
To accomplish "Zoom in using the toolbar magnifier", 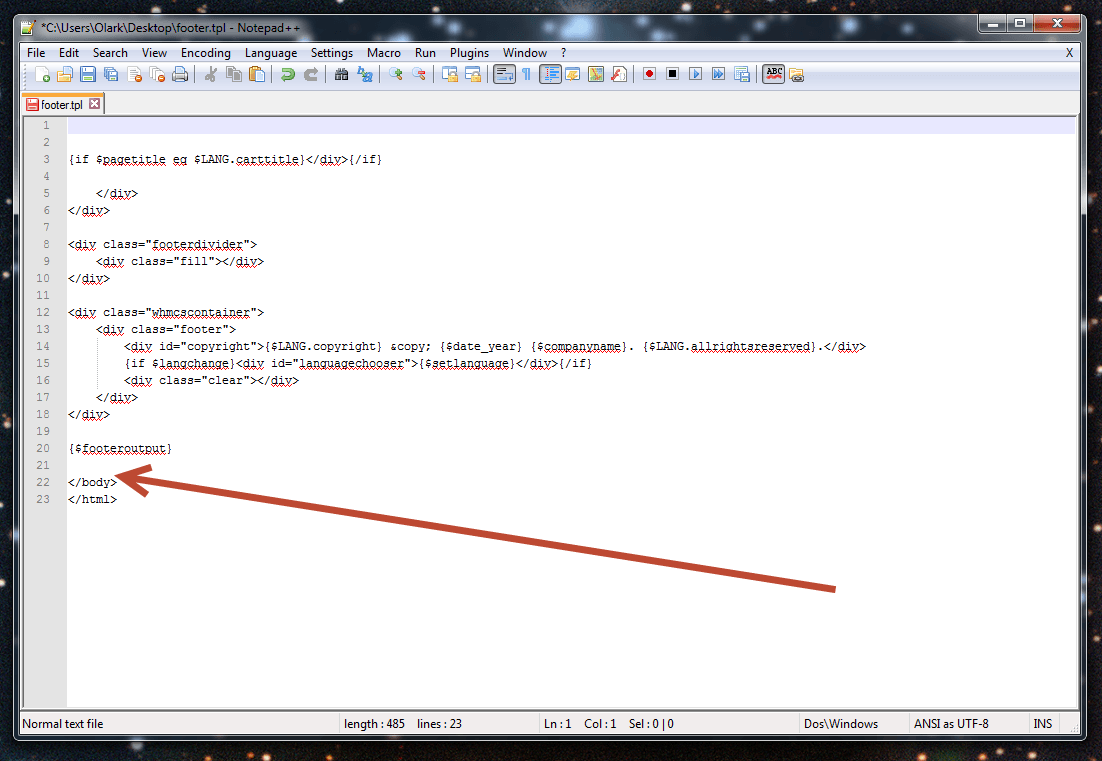I will click(394, 73).
